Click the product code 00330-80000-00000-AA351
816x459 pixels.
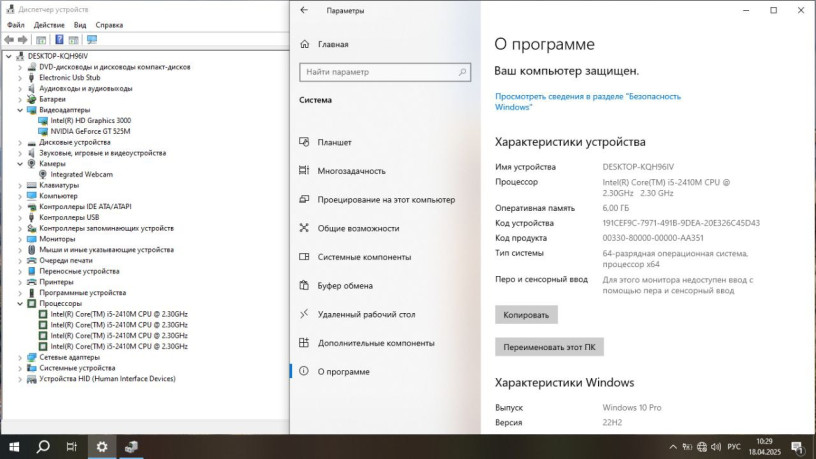tap(653, 238)
